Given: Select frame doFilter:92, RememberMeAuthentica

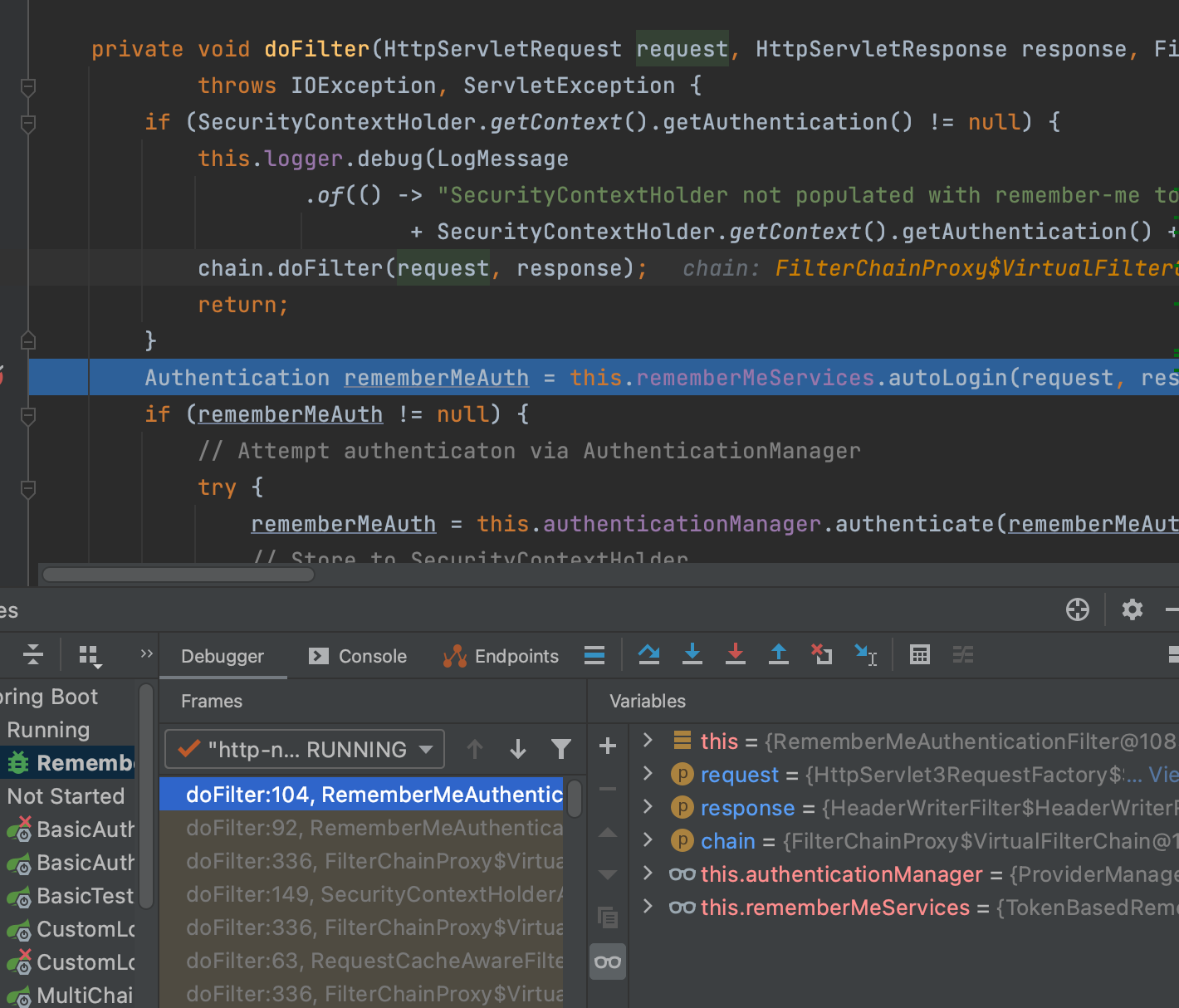Looking at the screenshot, I should (361, 828).
